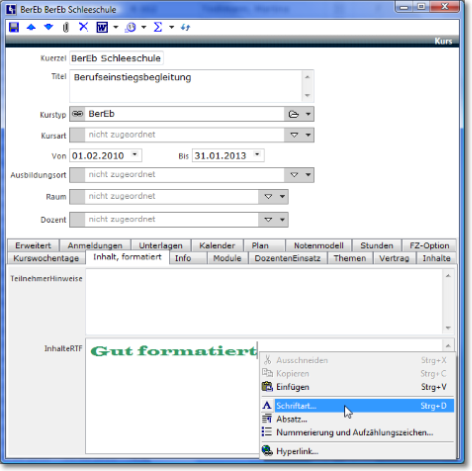This screenshot has width=472, height=471.
Task: Open the Von date picker dropdown
Action: click(135, 155)
